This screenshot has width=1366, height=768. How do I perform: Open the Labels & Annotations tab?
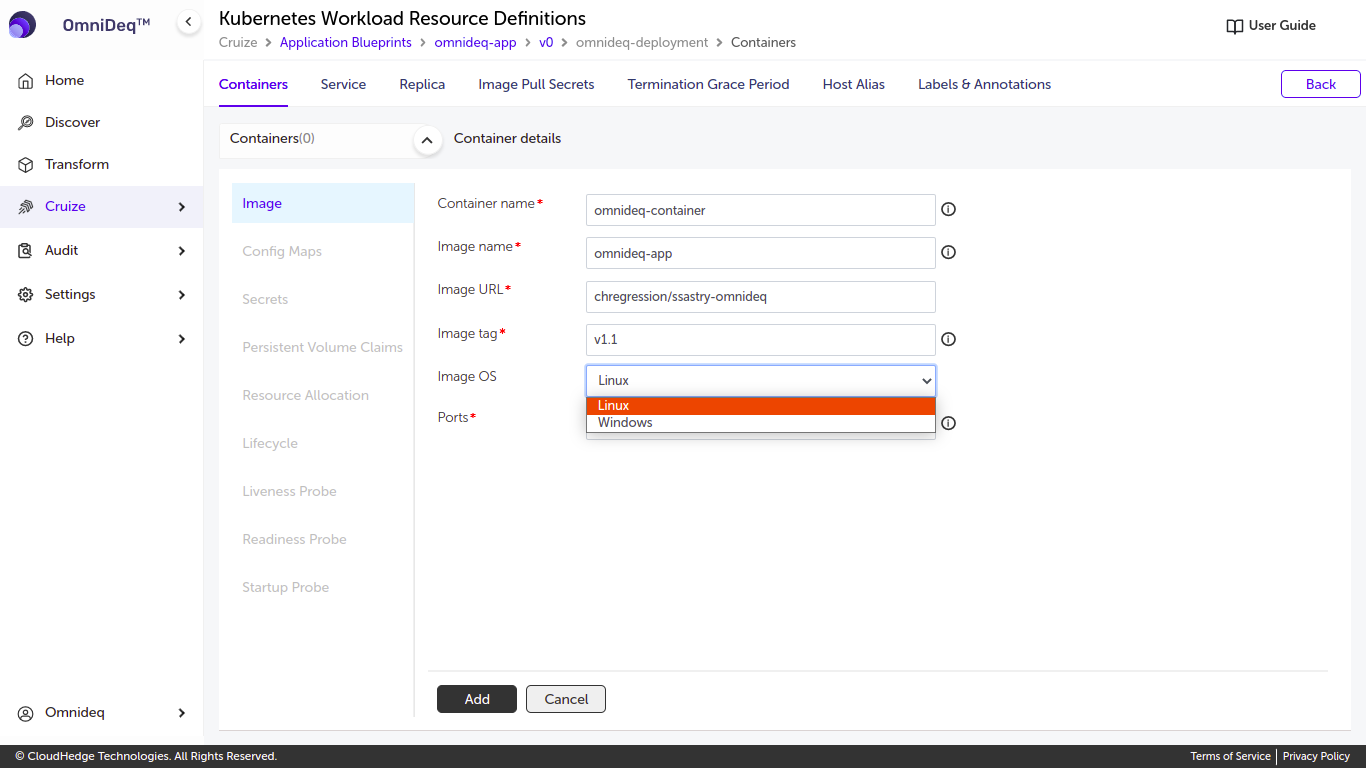point(984,84)
